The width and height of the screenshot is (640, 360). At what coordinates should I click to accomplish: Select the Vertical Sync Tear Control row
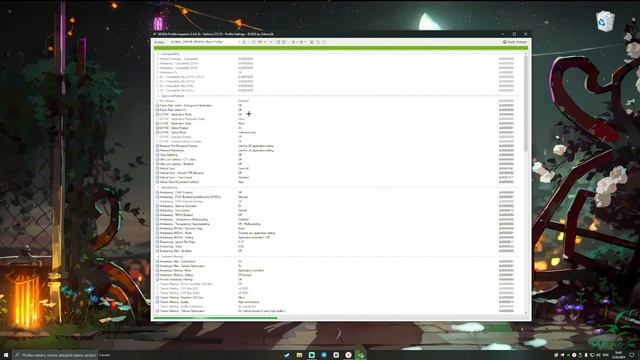point(339,177)
